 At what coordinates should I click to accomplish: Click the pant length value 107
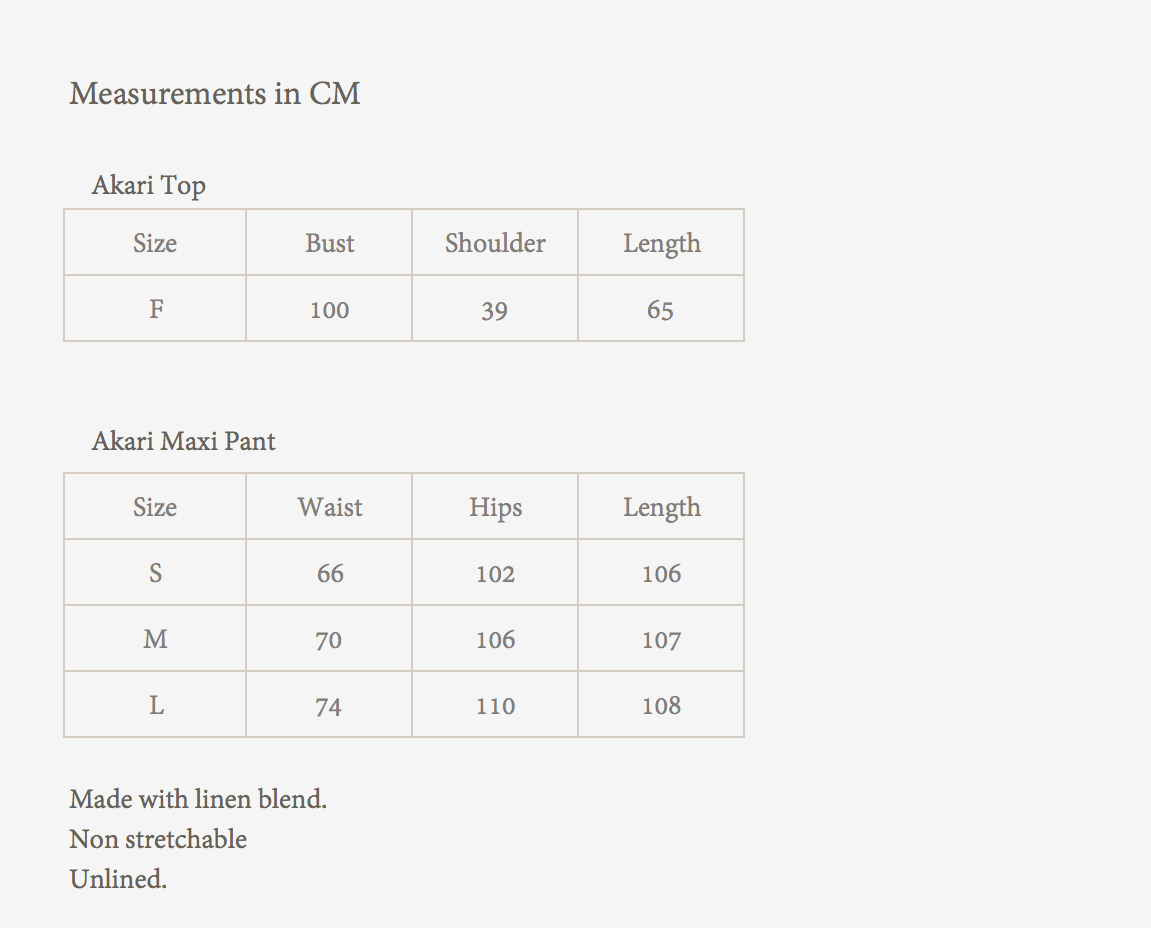[x=661, y=640]
